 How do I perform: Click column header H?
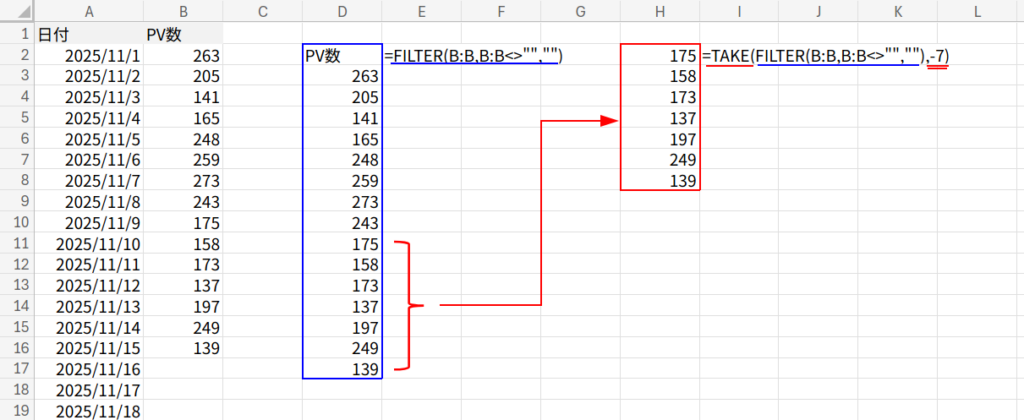(x=660, y=11)
